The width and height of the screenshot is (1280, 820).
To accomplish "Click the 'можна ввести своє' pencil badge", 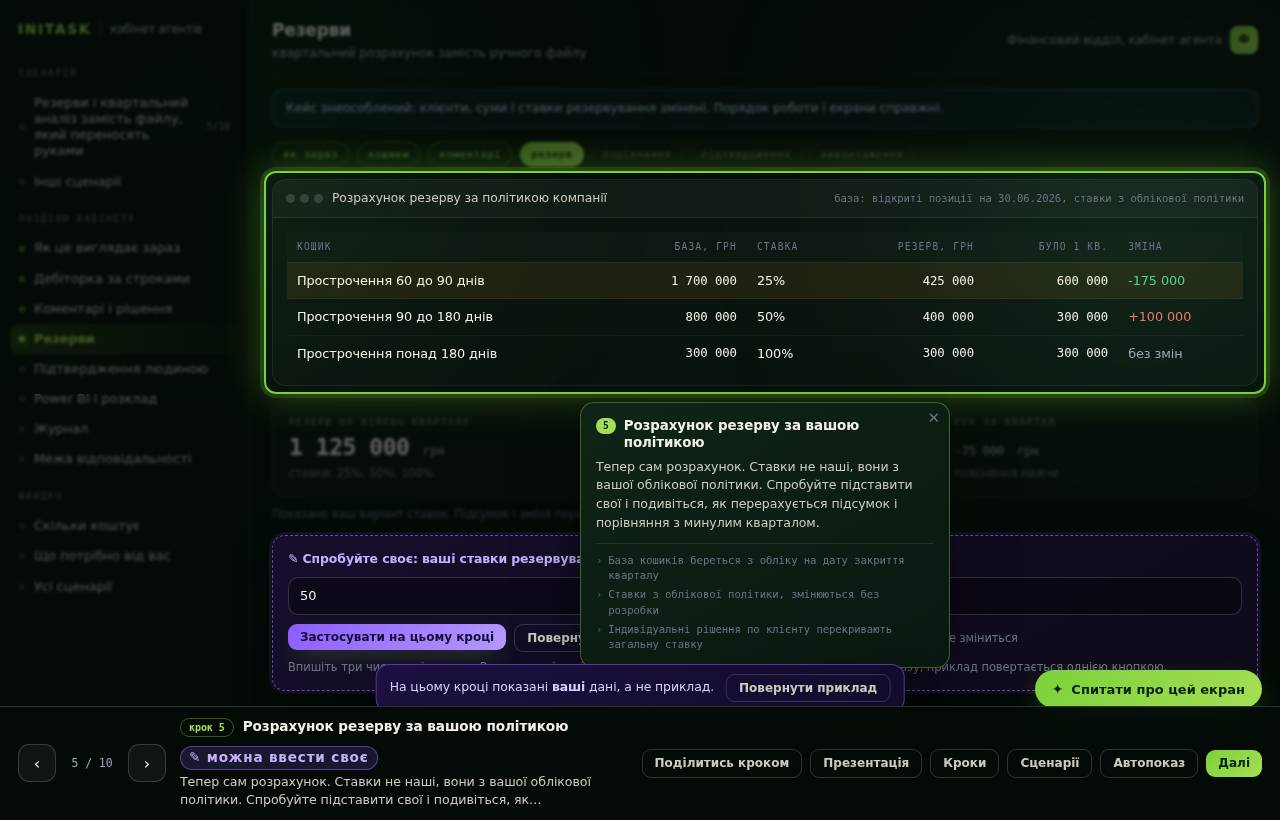I will (x=279, y=758).
